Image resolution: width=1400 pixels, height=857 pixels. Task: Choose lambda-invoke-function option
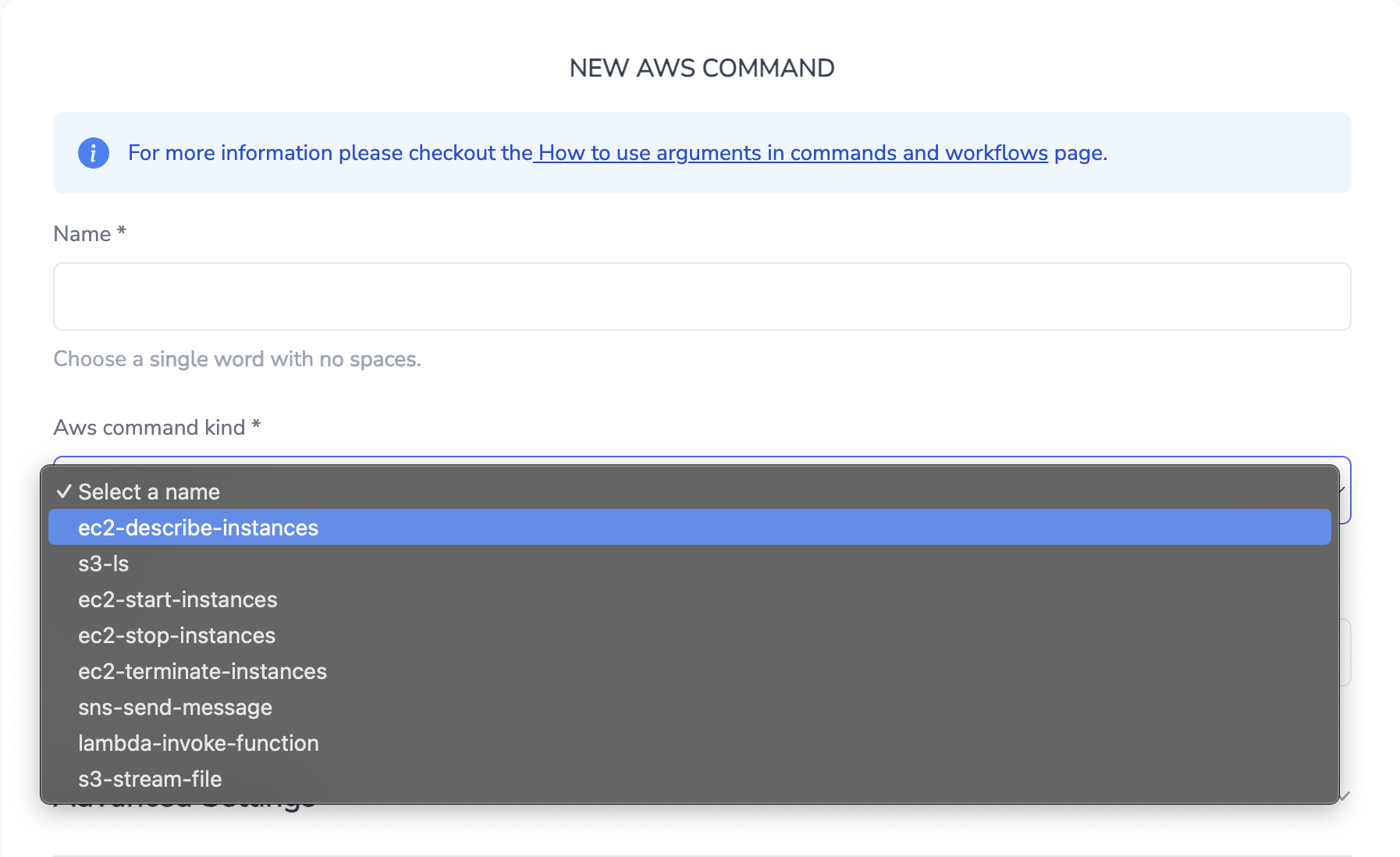tap(690, 743)
